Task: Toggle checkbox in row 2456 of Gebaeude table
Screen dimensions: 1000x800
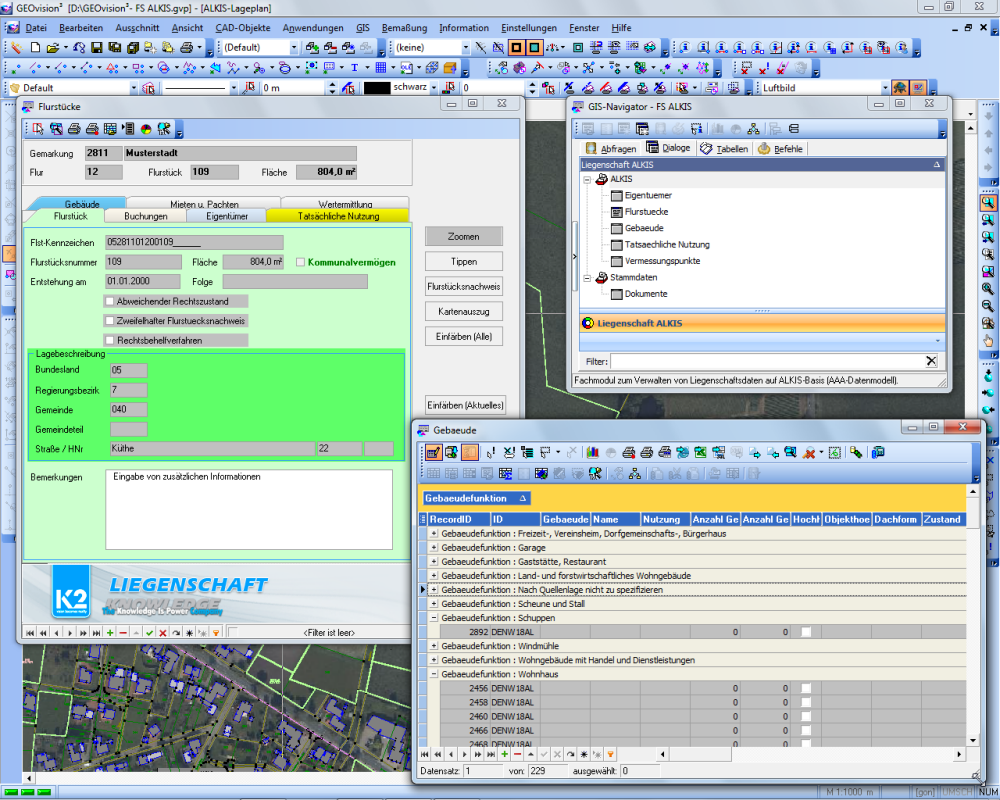Action: (806, 688)
